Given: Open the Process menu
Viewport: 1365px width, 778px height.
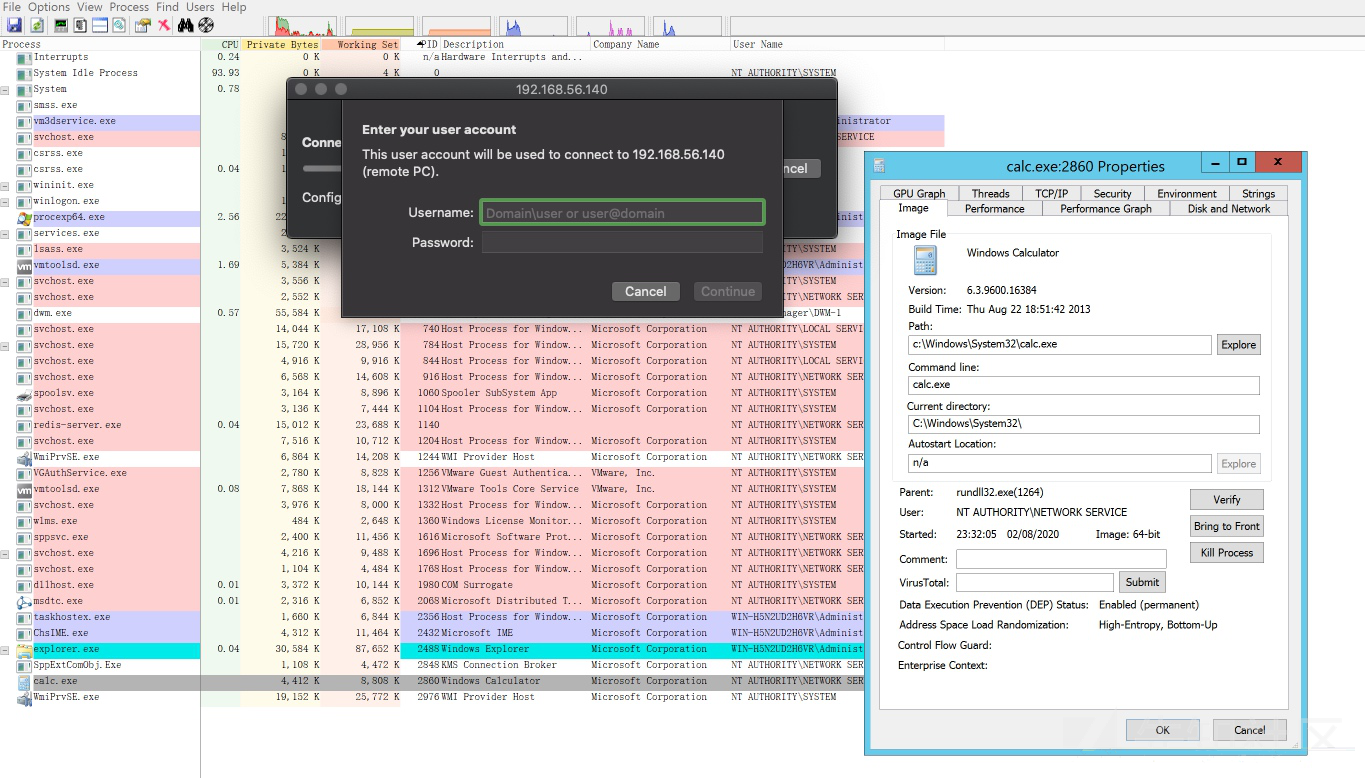Looking at the screenshot, I should [x=129, y=7].
